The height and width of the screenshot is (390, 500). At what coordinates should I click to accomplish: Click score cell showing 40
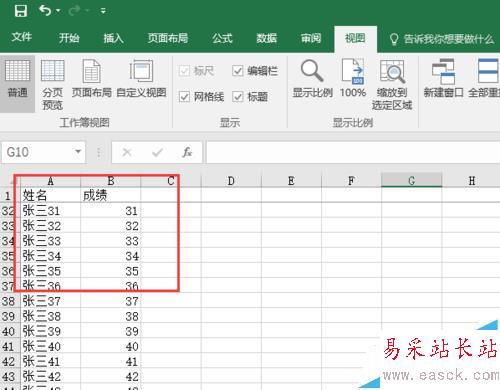click(111, 347)
